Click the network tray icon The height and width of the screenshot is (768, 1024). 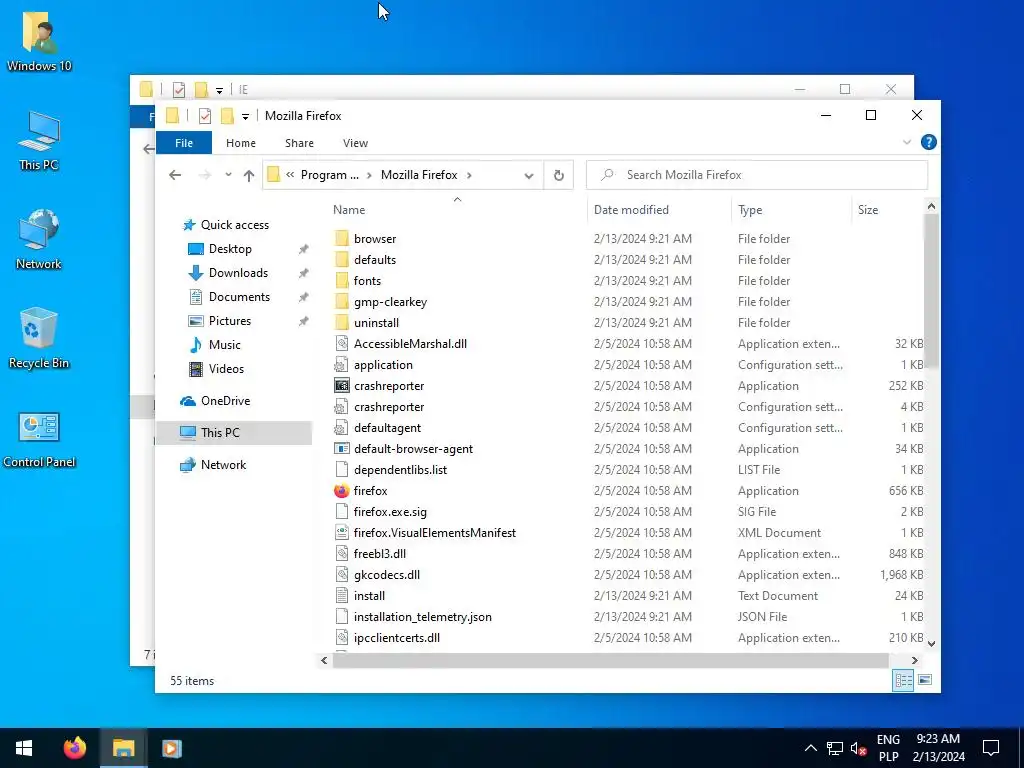tap(834, 748)
